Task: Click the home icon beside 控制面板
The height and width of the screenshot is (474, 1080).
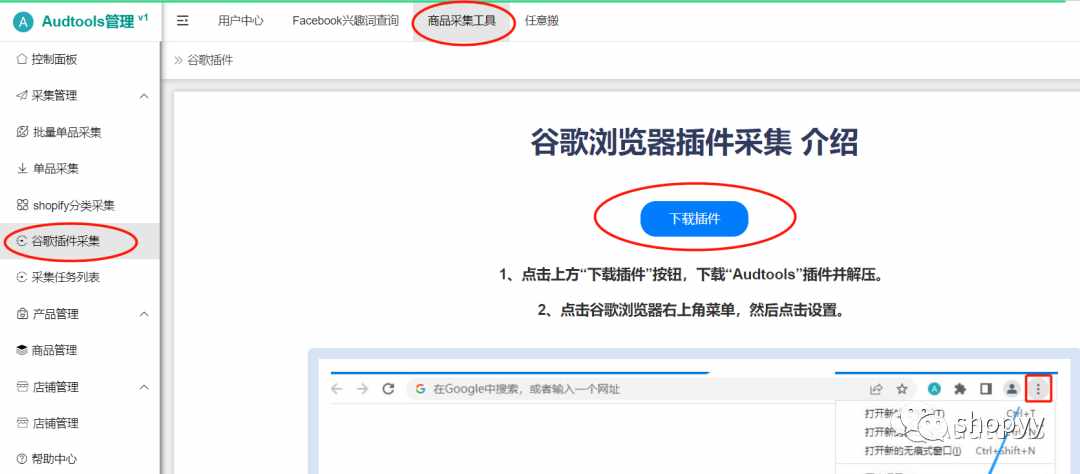Action: pos(22,59)
